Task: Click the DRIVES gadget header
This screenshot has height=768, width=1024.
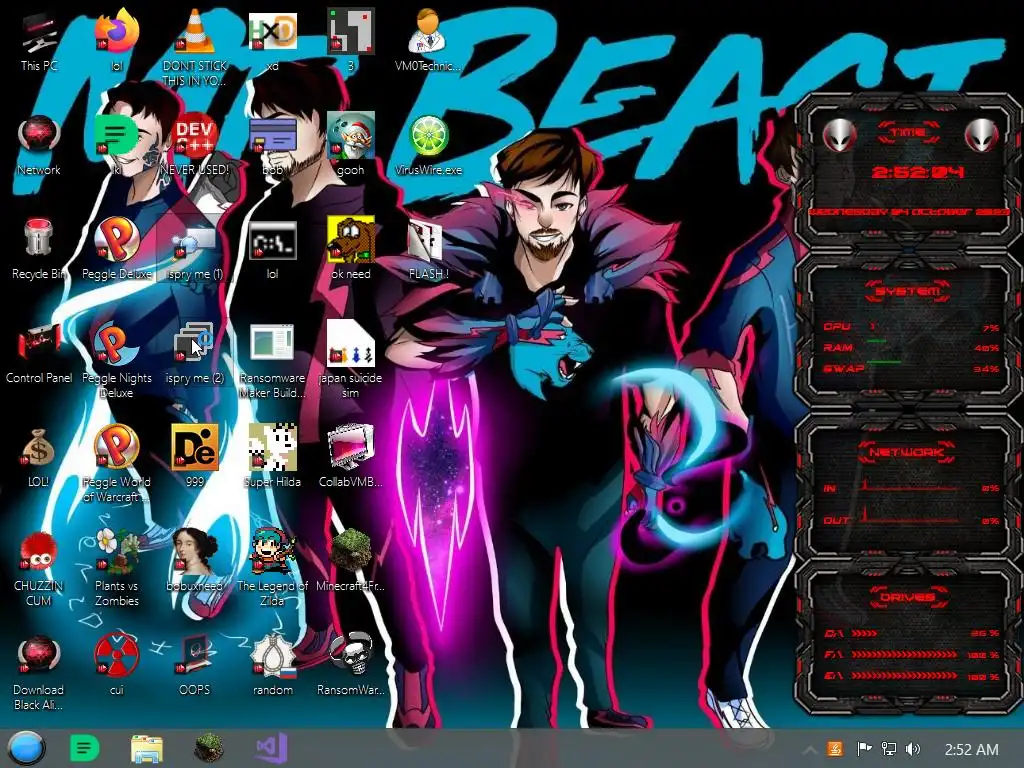Action: coord(907,597)
